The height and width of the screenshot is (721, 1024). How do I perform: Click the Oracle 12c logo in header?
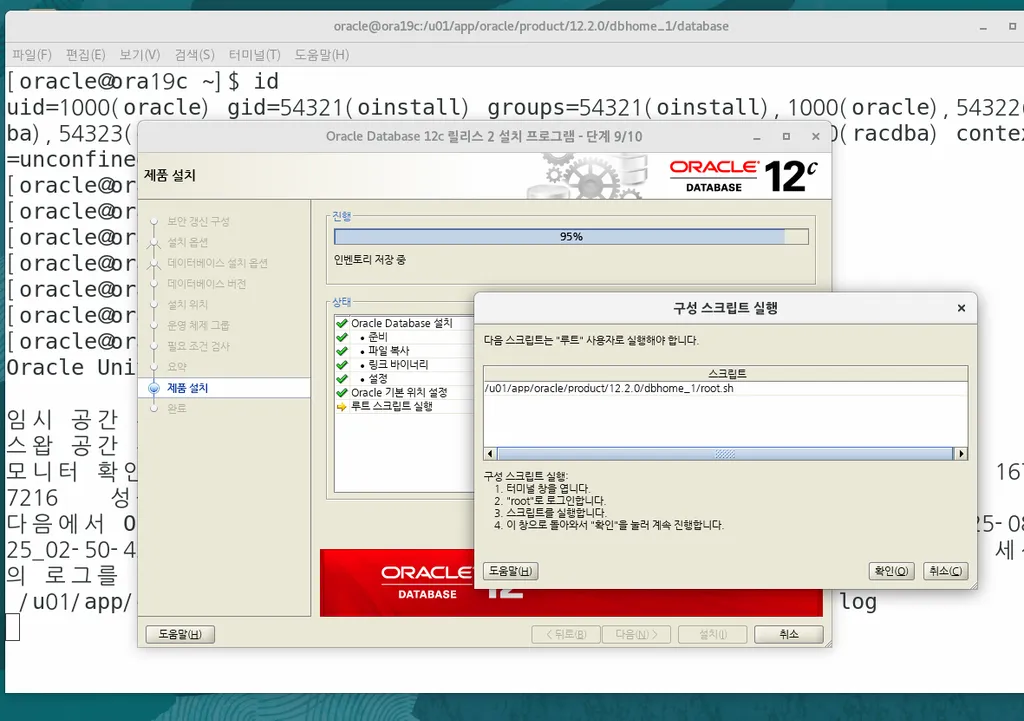click(743, 176)
